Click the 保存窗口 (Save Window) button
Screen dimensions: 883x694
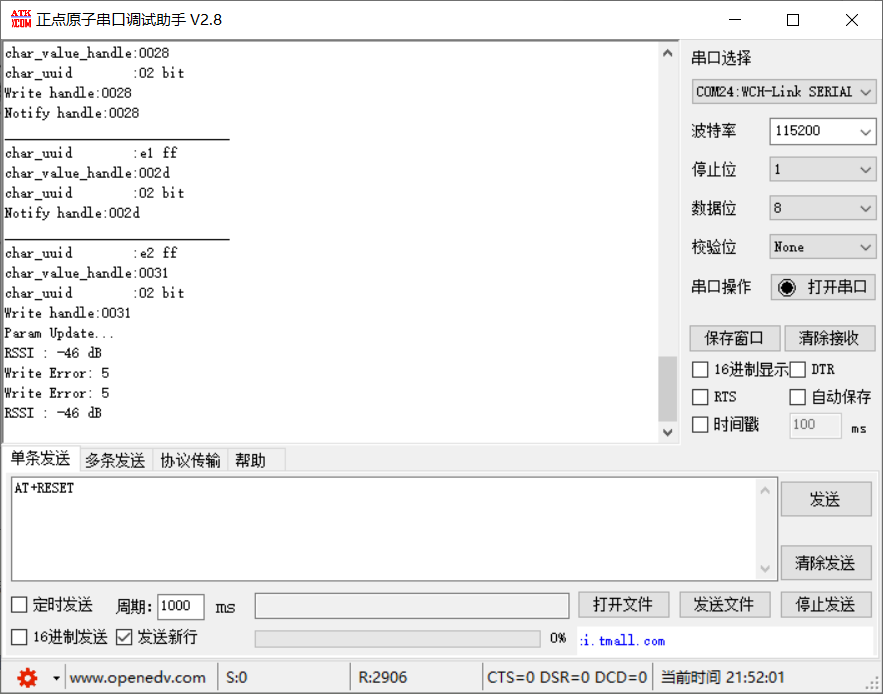734,338
